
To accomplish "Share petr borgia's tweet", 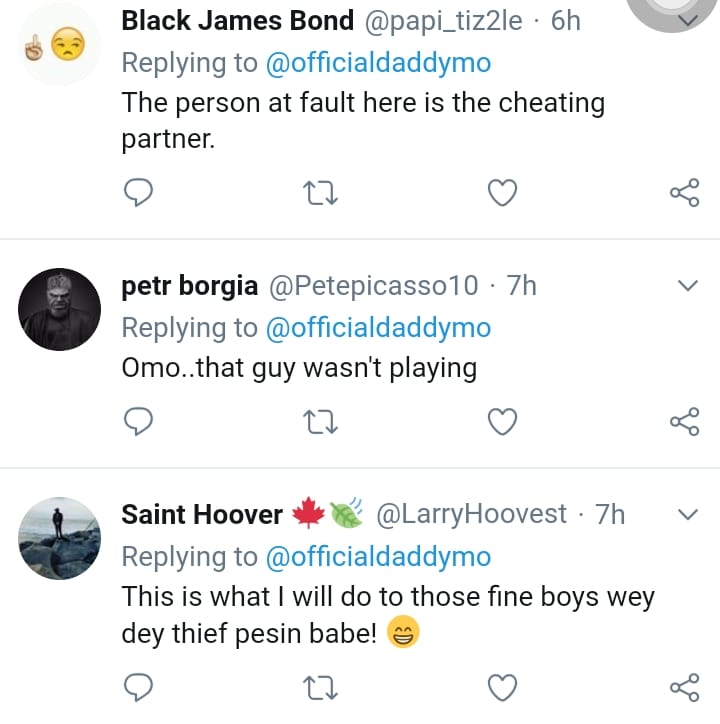I will (684, 422).
